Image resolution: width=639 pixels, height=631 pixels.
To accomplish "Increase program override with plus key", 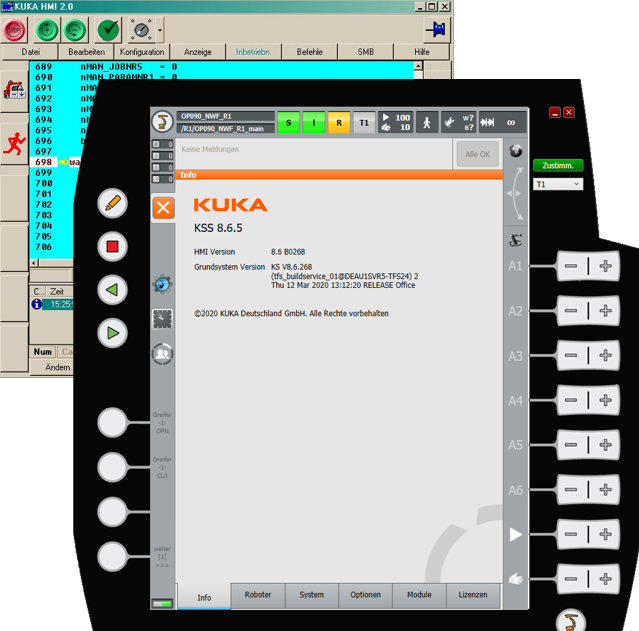I will tap(606, 534).
